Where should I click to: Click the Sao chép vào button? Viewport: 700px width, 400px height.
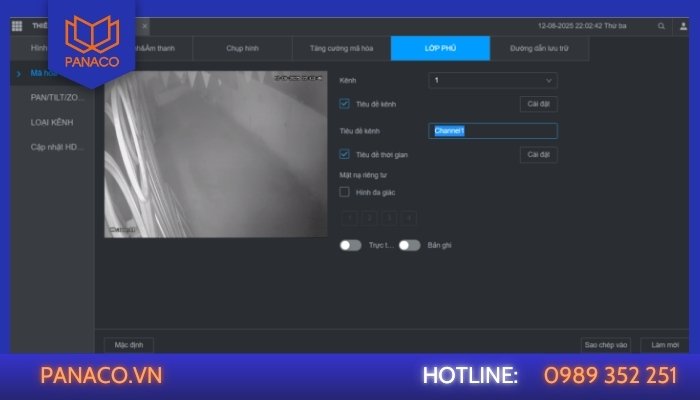[606, 345]
